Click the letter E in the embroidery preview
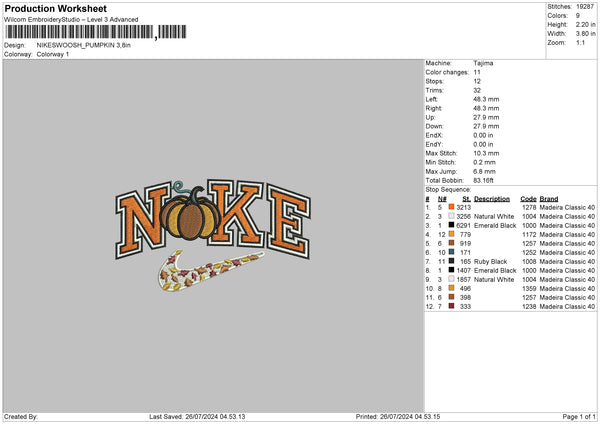The width and height of the screenshot is (600, 424). point(289,222)
